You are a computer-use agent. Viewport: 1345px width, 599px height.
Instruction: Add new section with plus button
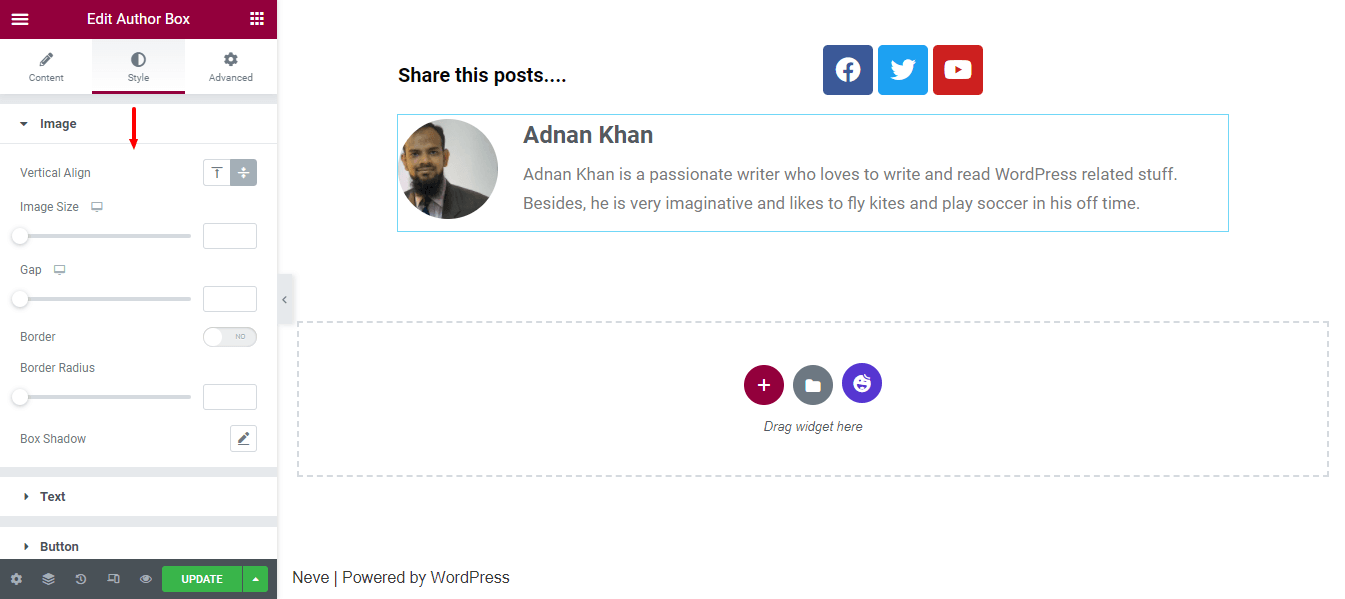764,385
